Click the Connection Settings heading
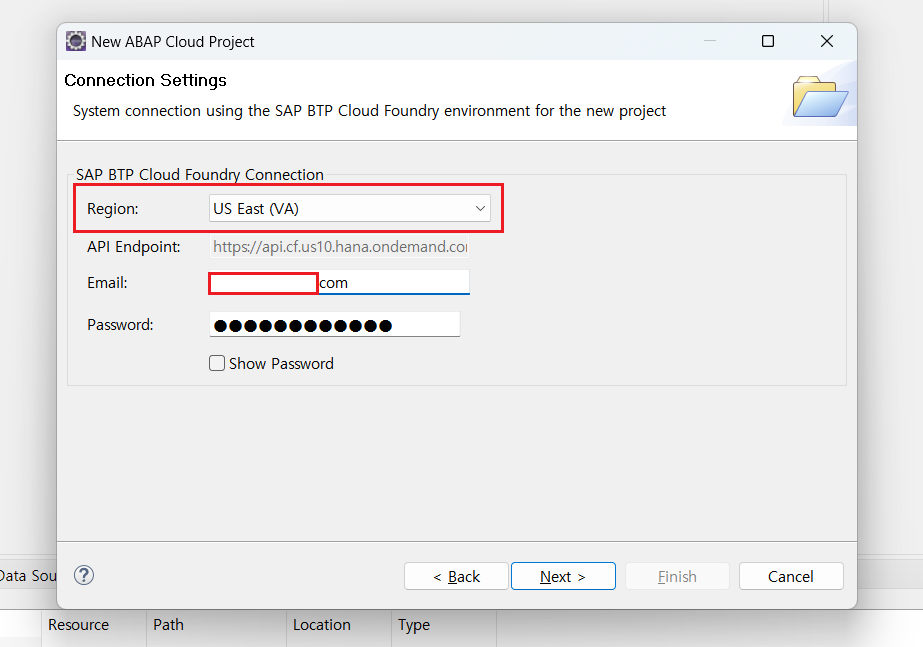Viewport: 923px width, 647px height. (x=145, y=80)
